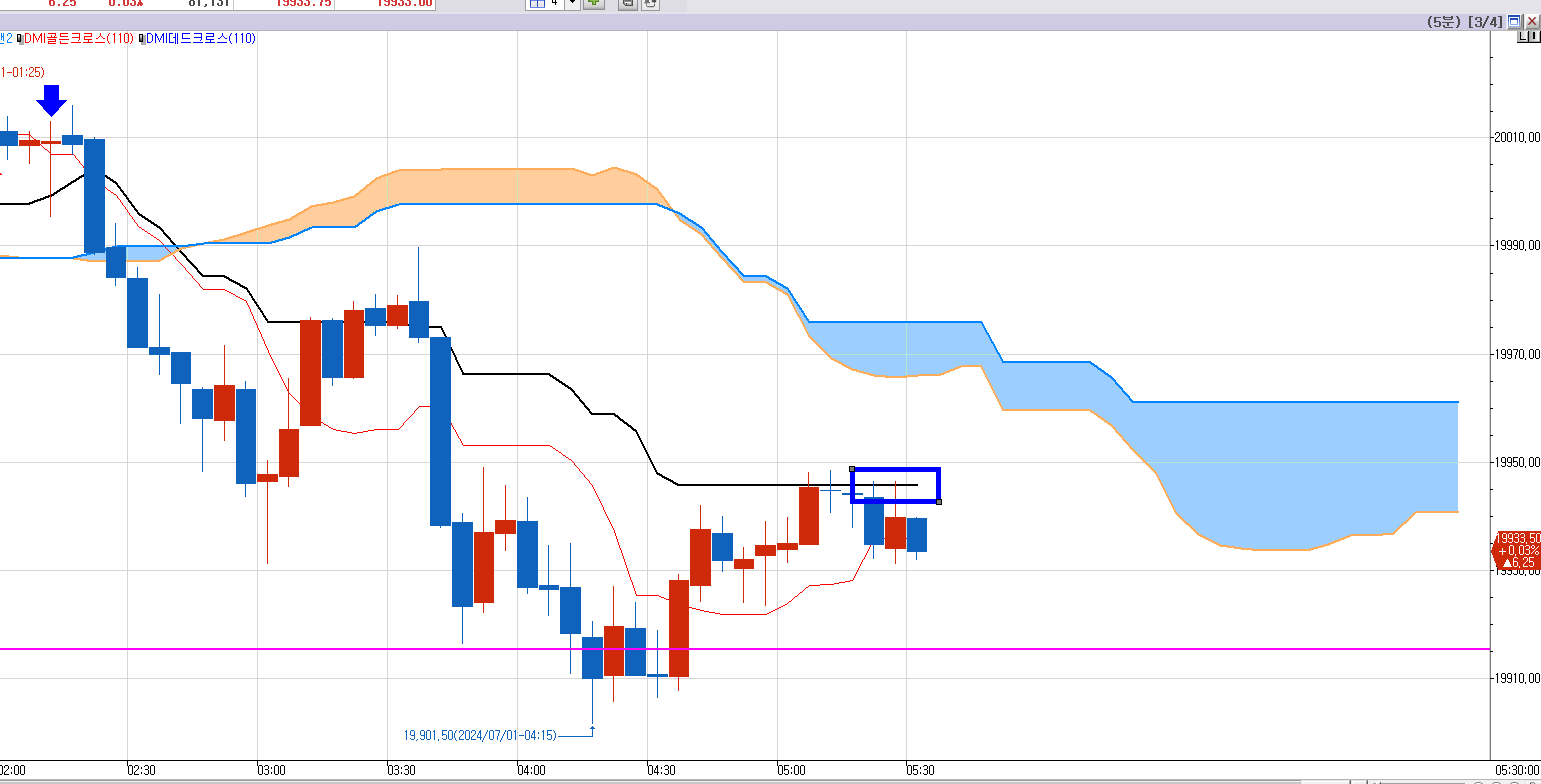Close the 5분 chart pane
Image resolution: width=1541 pixels, height=784 pixels.
tap(1532, 21)
